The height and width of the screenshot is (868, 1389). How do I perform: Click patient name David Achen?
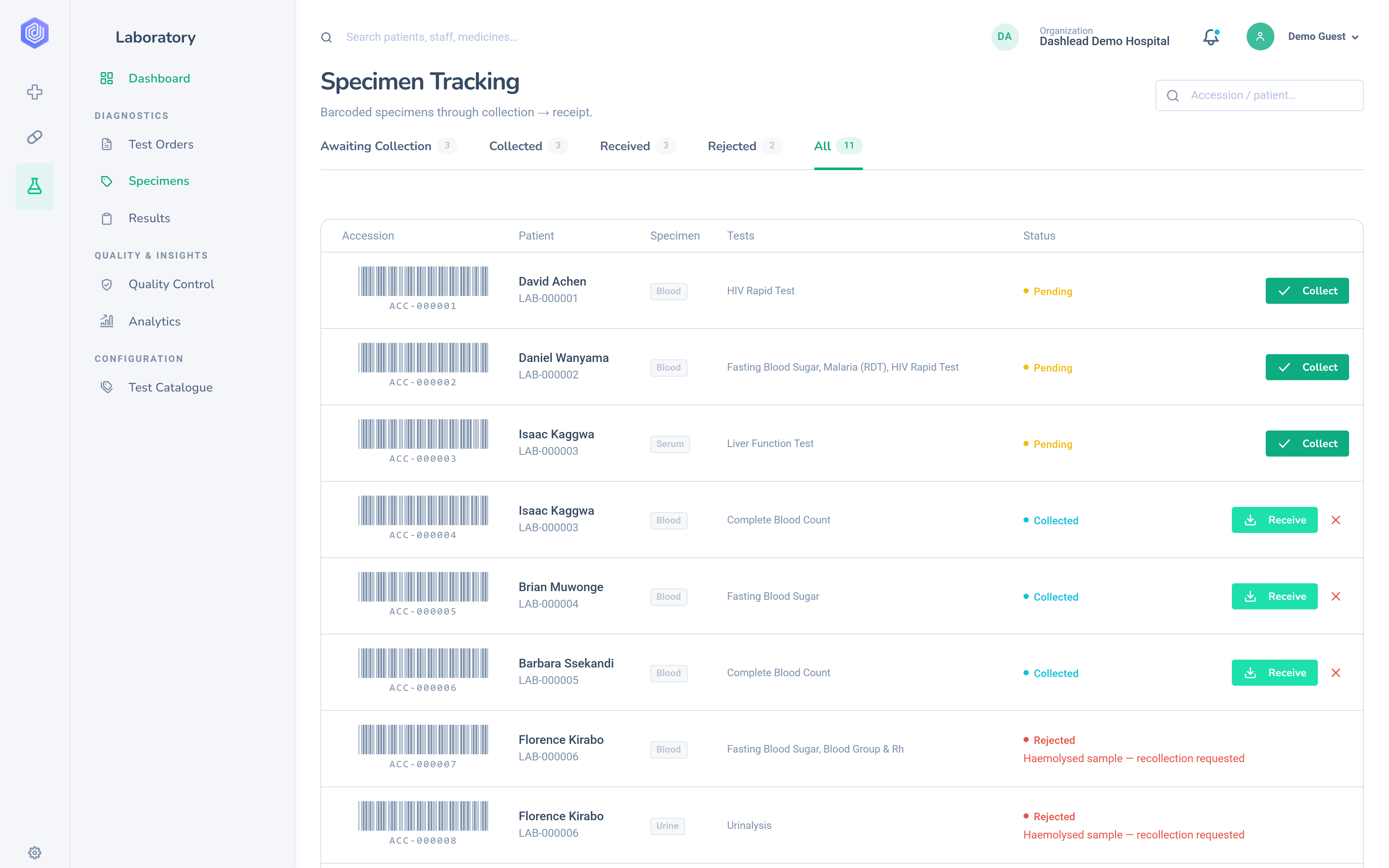point(552,281)
